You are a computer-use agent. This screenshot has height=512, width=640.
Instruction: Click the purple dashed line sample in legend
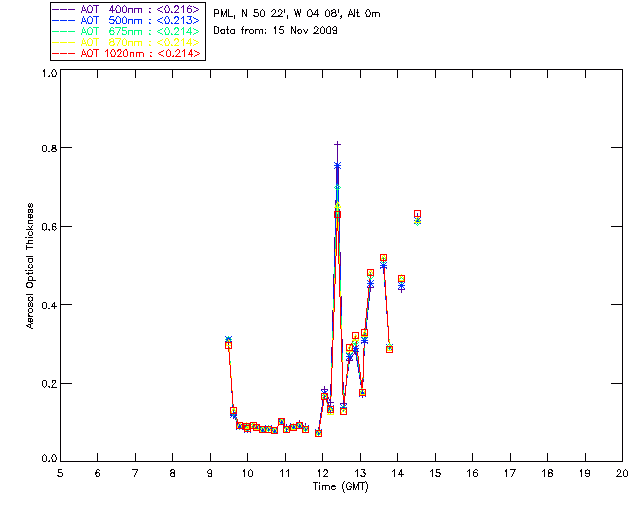click(64, 9)
